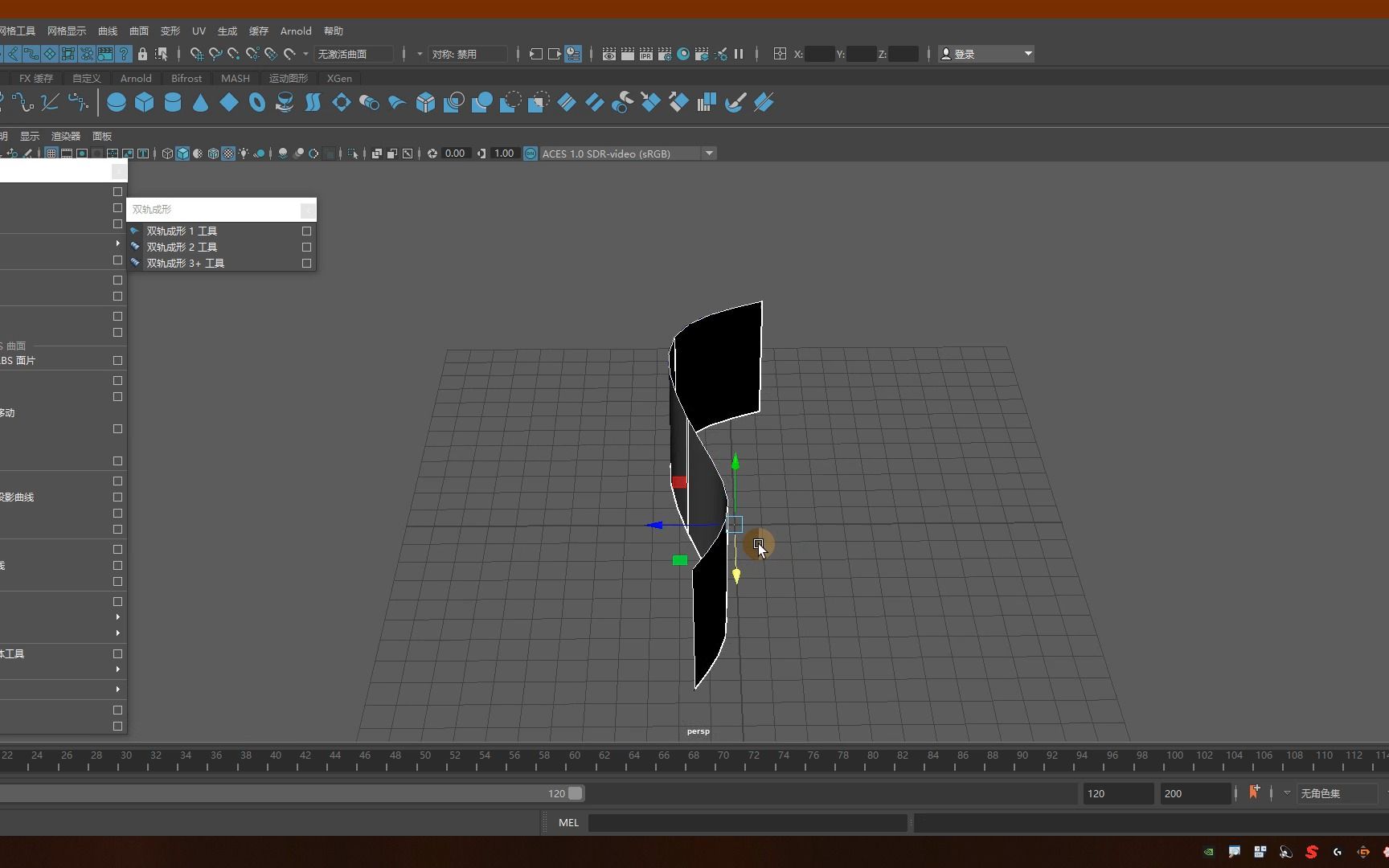Click the MEL command input field
The width and height of the screenshot is (1389, 868).
tap(748, 822)
